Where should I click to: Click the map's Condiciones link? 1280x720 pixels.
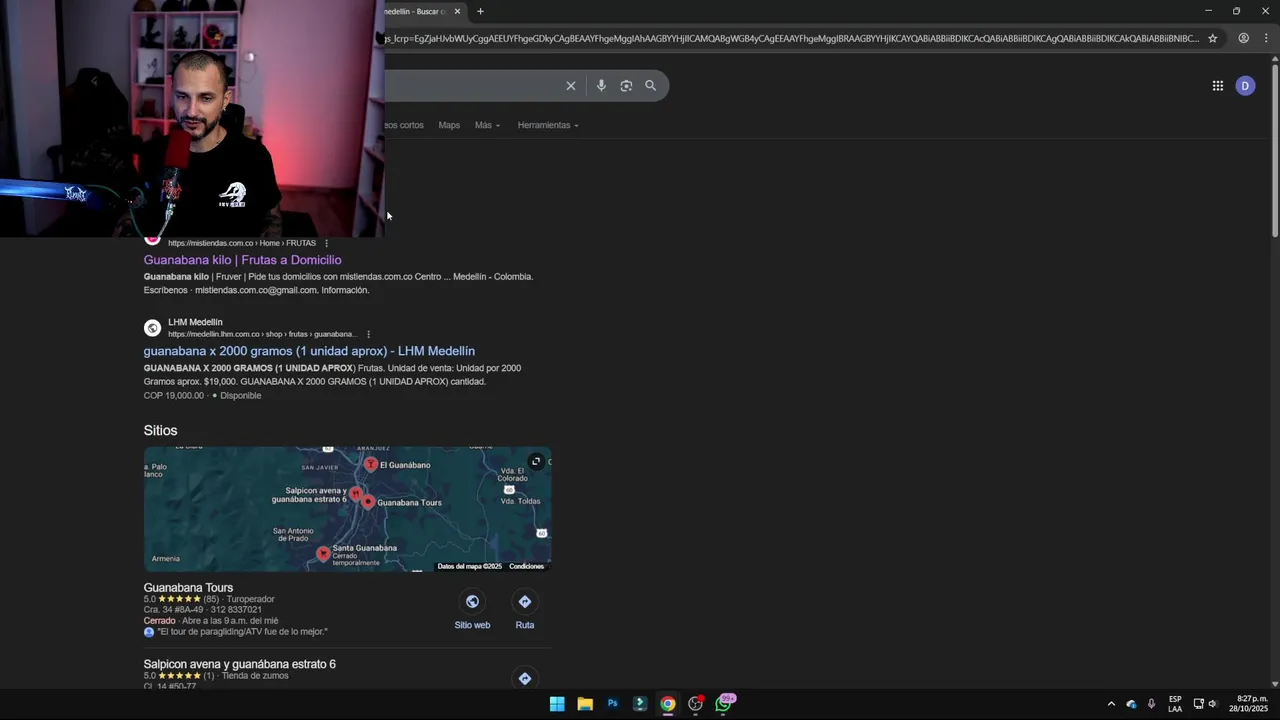526,566
